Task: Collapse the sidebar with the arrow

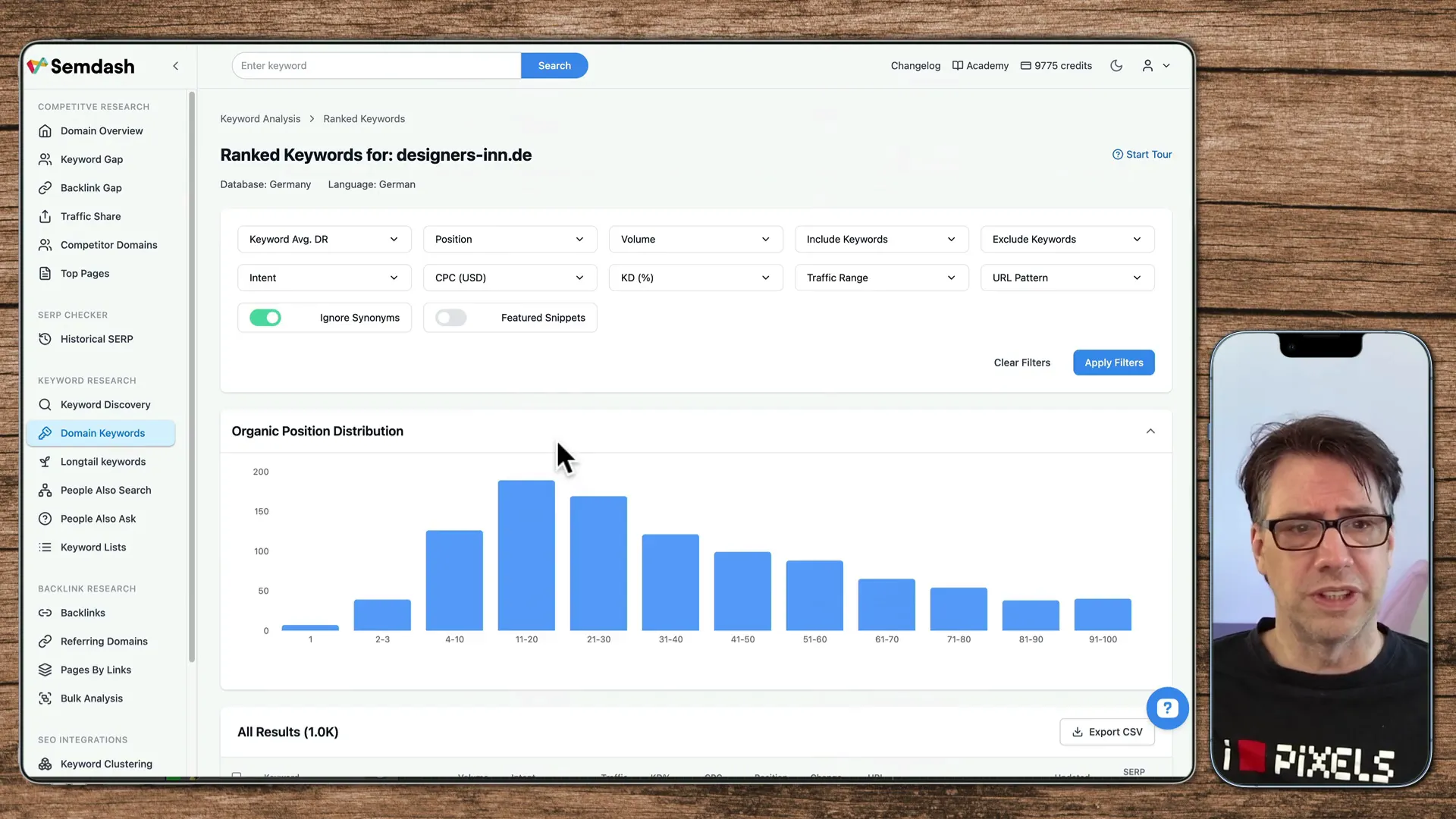Action: [175, 66]
